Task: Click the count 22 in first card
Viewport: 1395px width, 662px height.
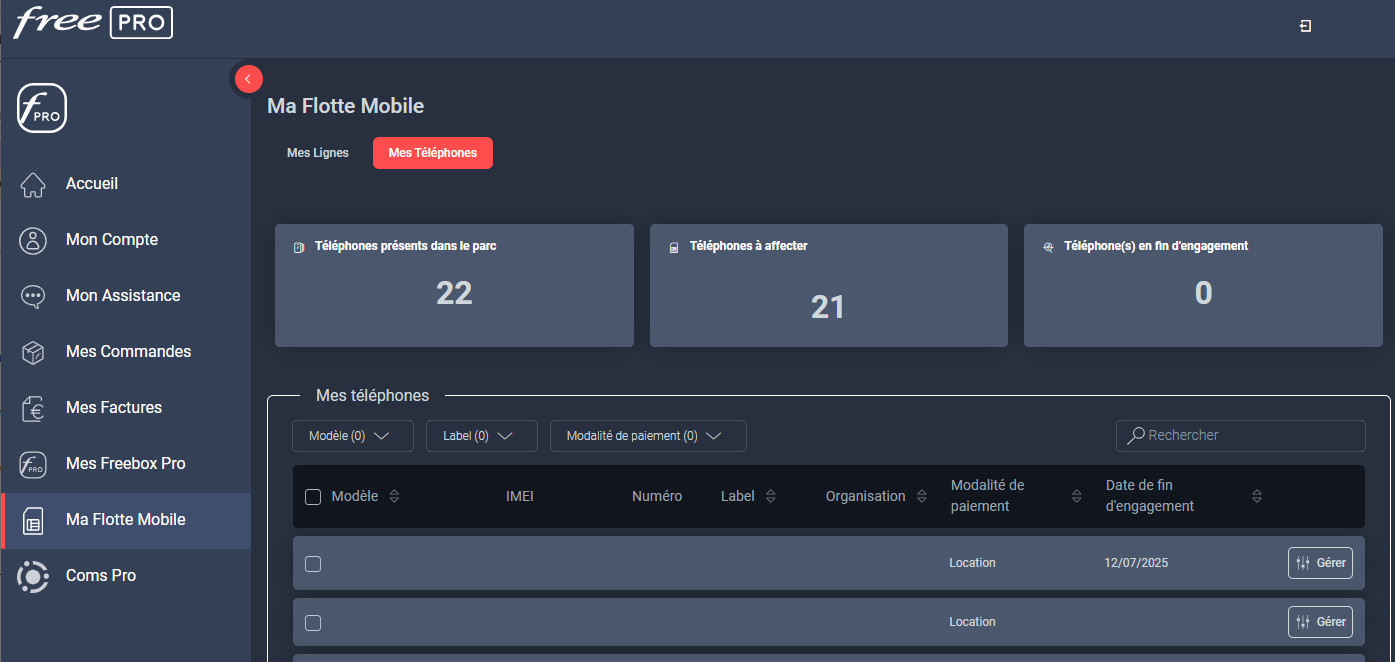Action: [454, 293]
